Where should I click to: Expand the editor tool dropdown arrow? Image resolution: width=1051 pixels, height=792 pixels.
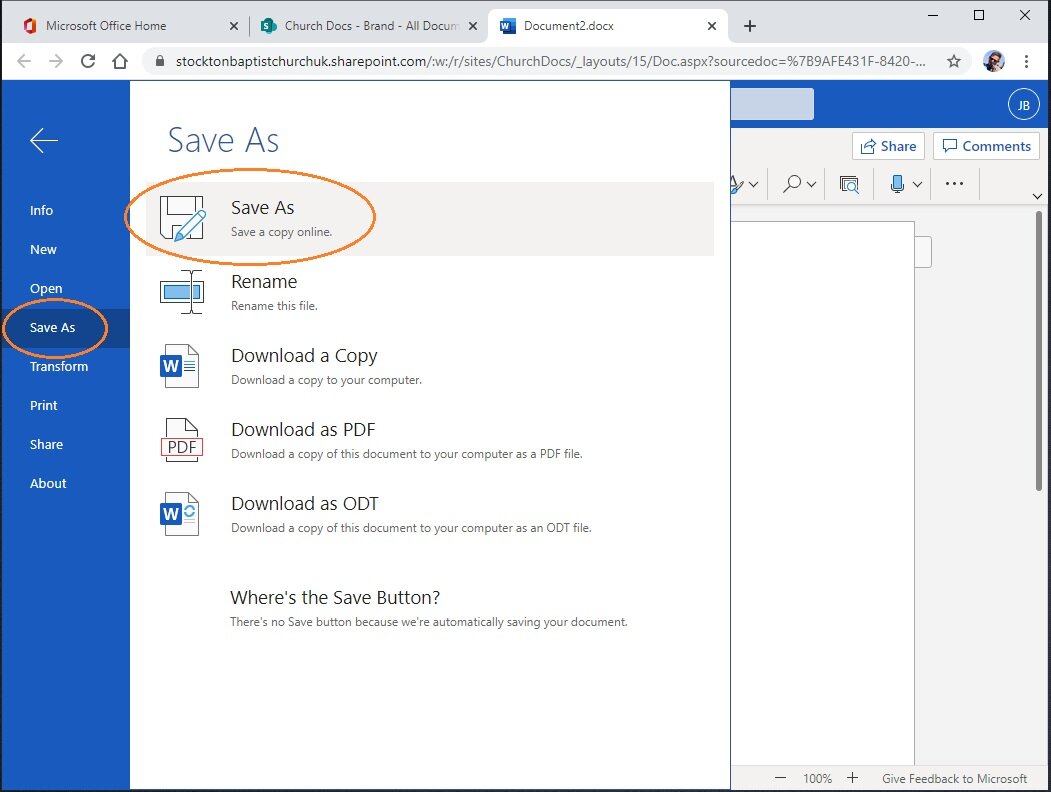[753, 184]
